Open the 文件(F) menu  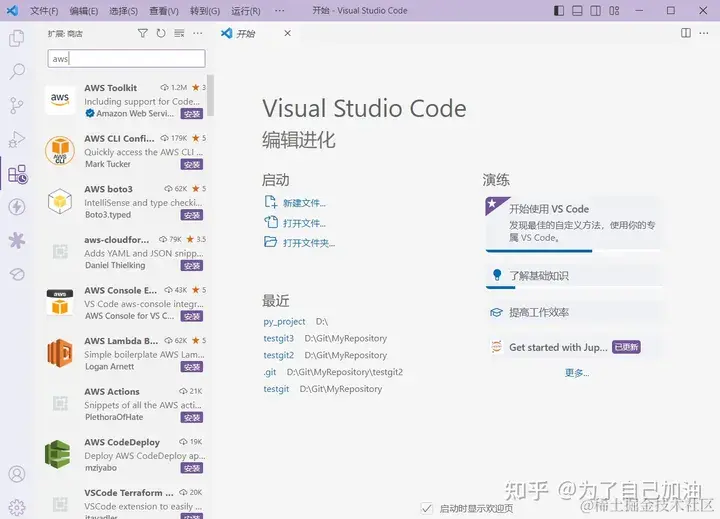44,11
